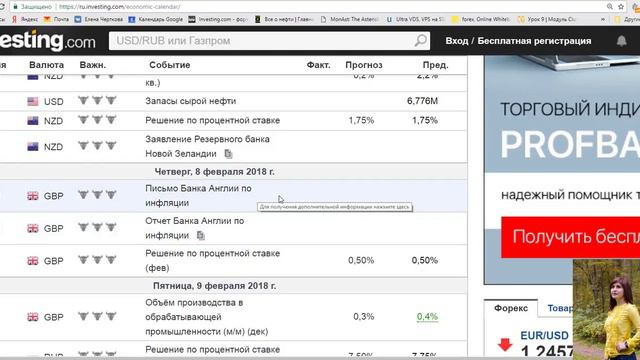The image size is (640, 360).
Task: Click the zoom magnifier icon in address bar
Action: pos(609,7)
